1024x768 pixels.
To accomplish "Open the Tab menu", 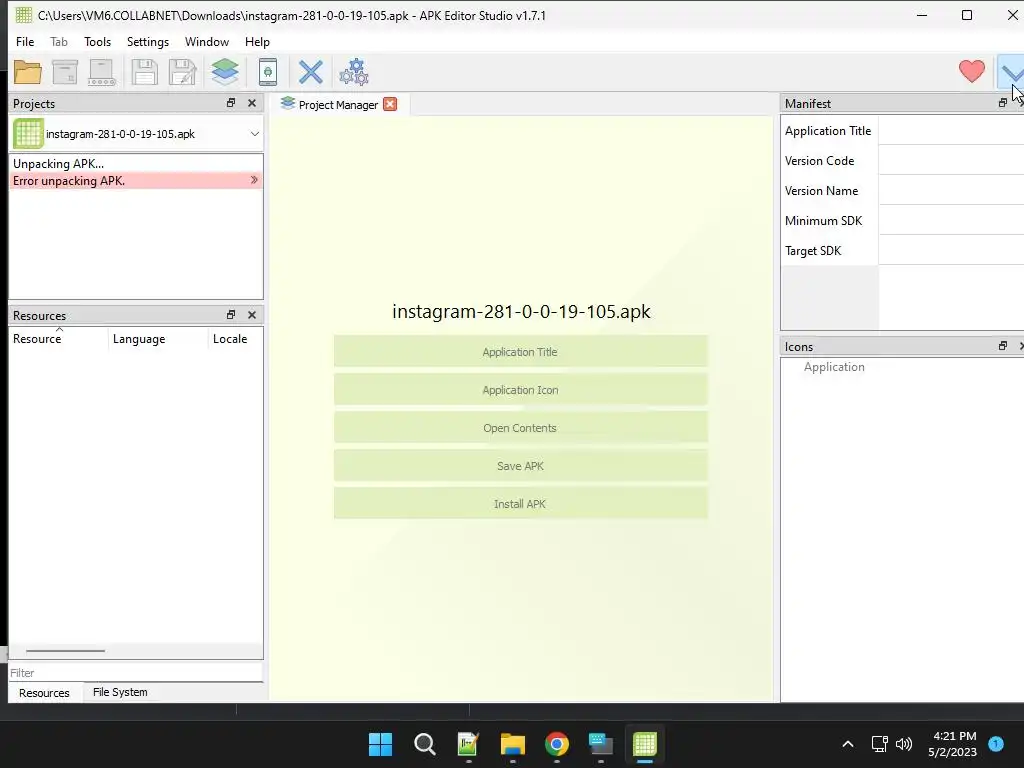I will 59,42.
